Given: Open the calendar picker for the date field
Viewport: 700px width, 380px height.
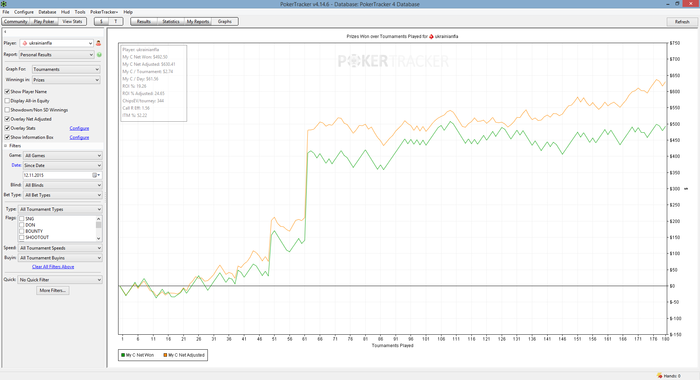Looking at the screenshot, I should [96, 175].
